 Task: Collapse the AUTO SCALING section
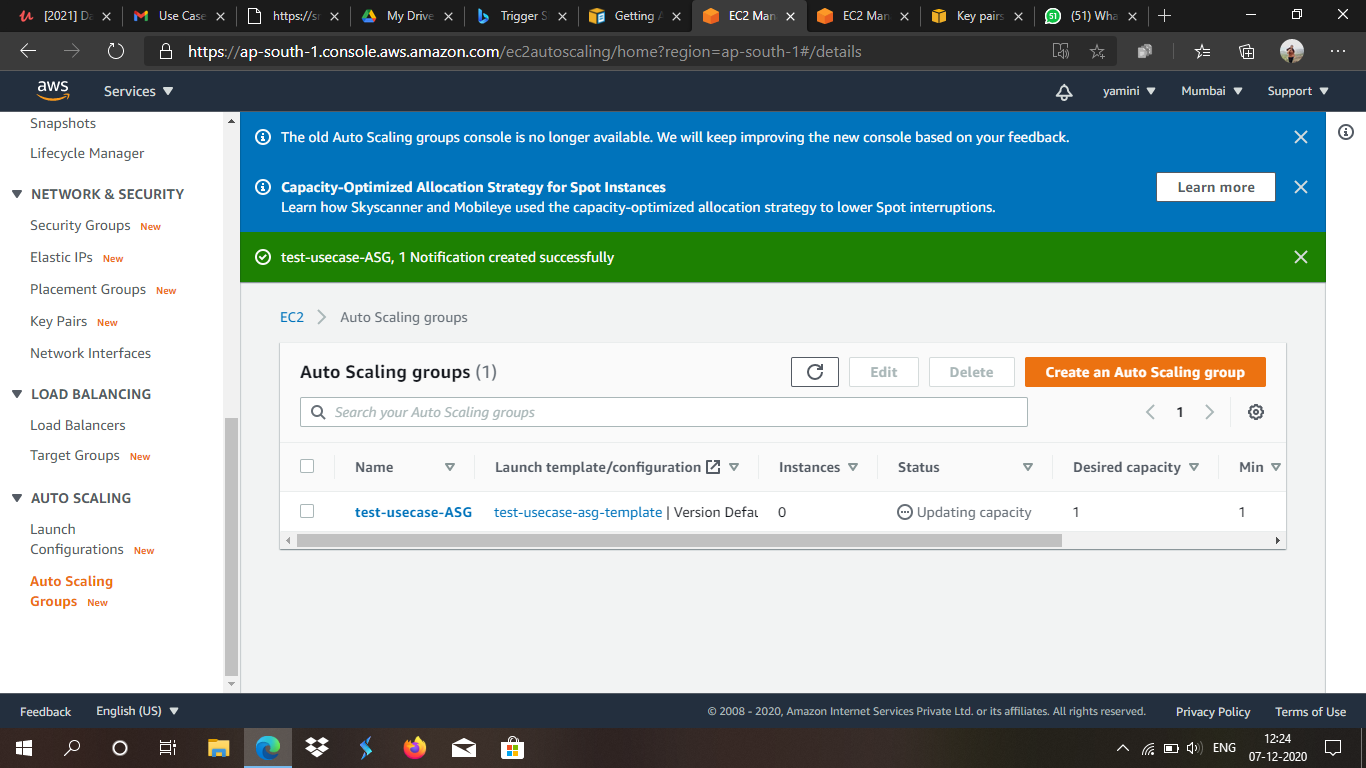(x=17, y=498)
